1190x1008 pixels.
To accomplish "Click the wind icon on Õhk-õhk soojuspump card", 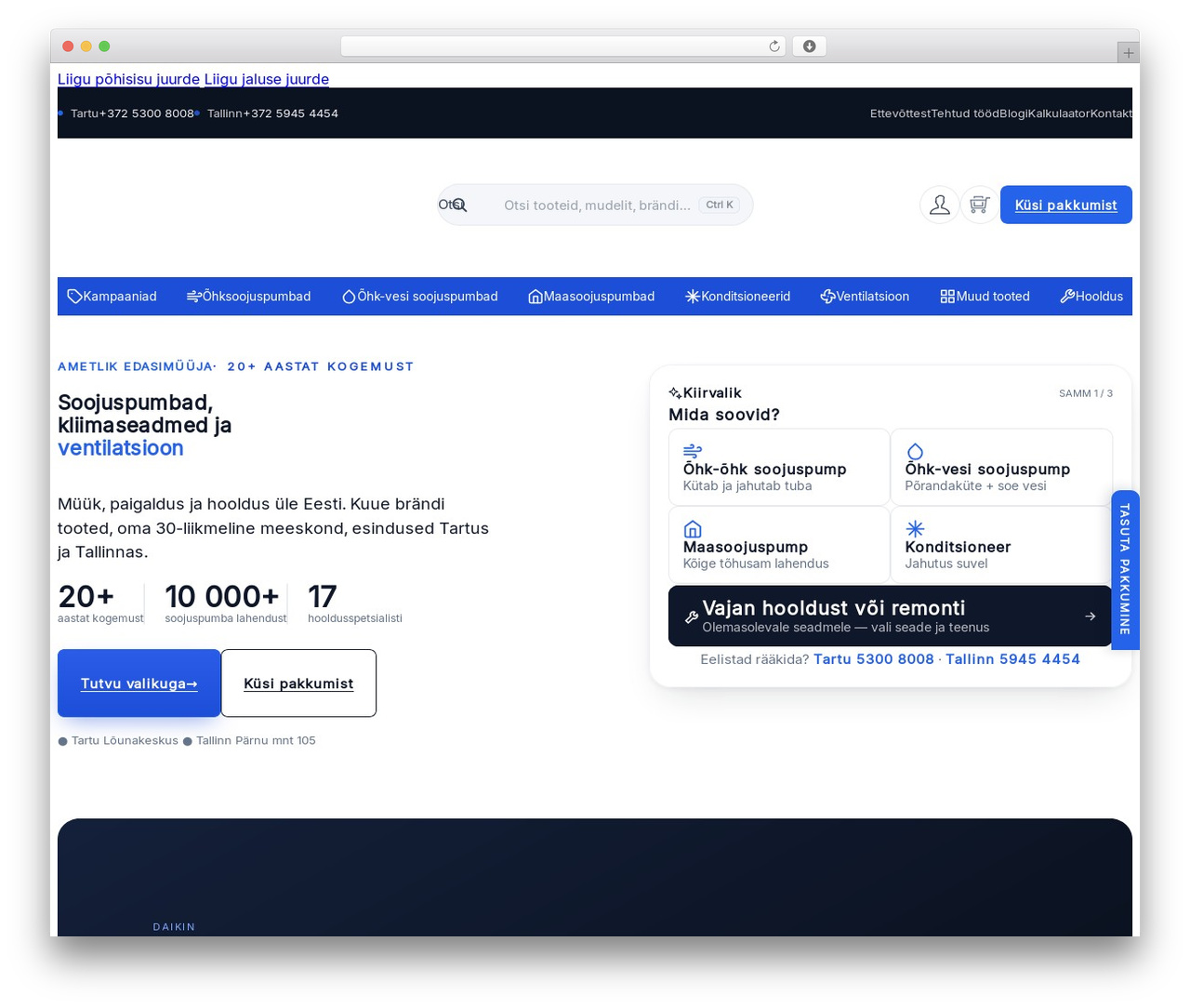I will [693, 451].
